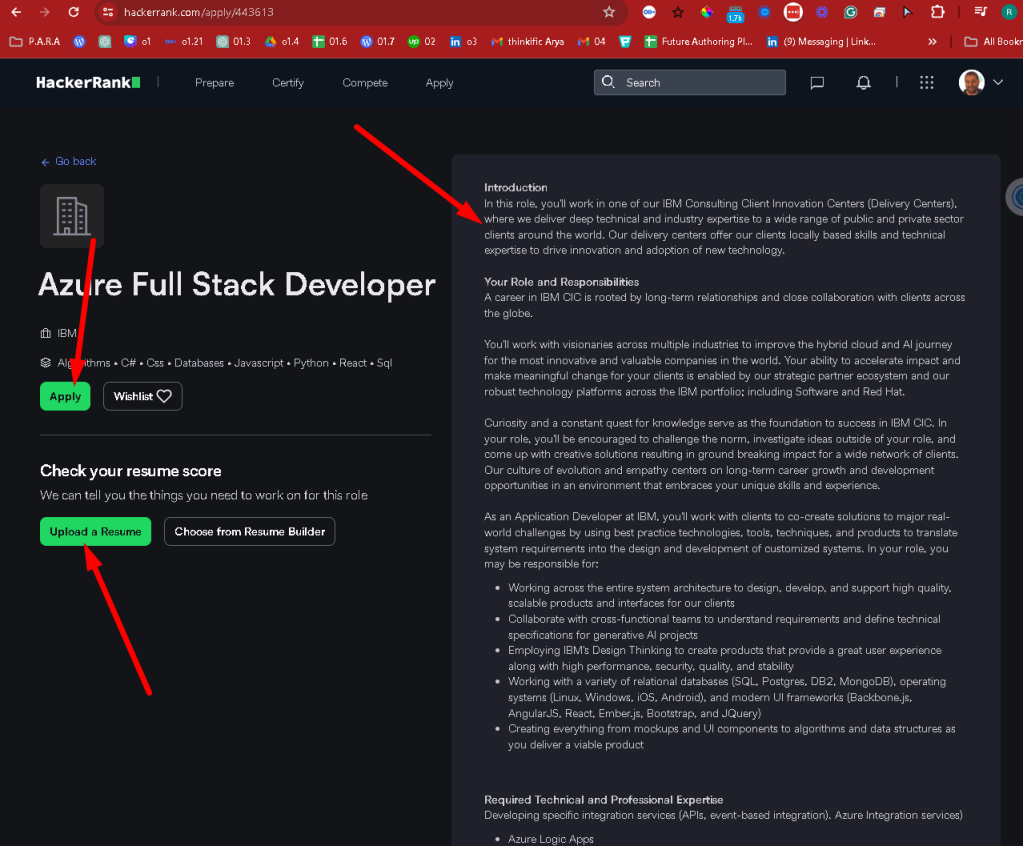Open the Certify menu

coord(288,83)
